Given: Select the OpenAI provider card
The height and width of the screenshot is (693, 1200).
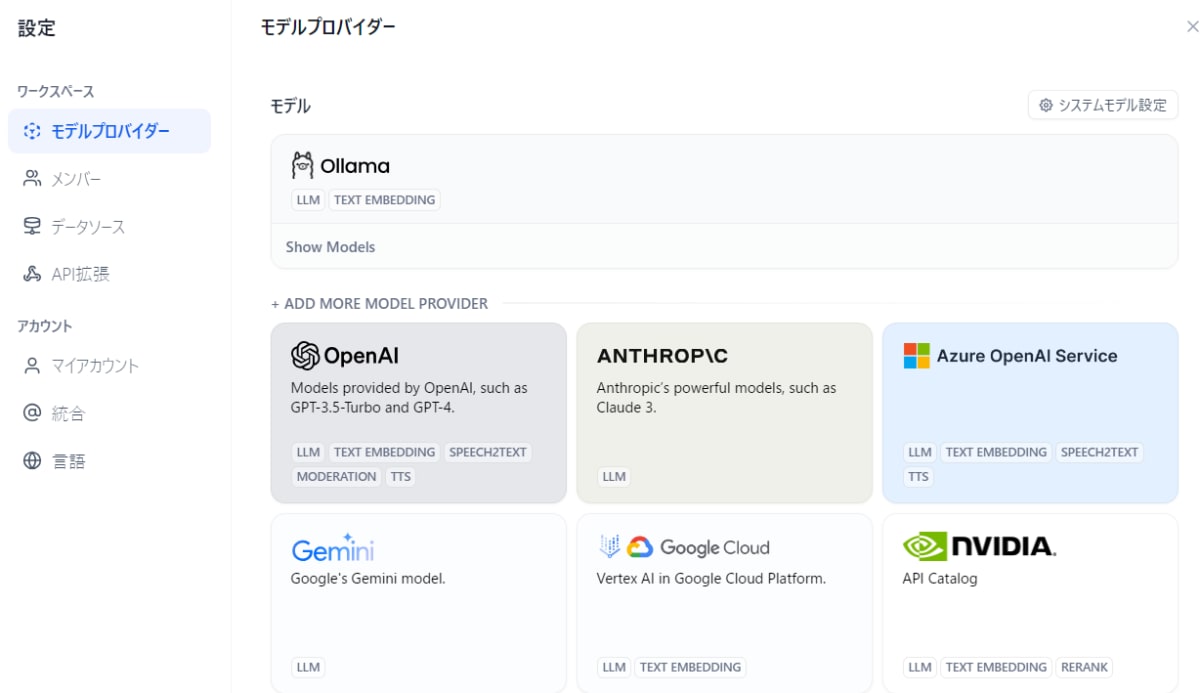Looking at the screenshot, I should tap(418, 412).
